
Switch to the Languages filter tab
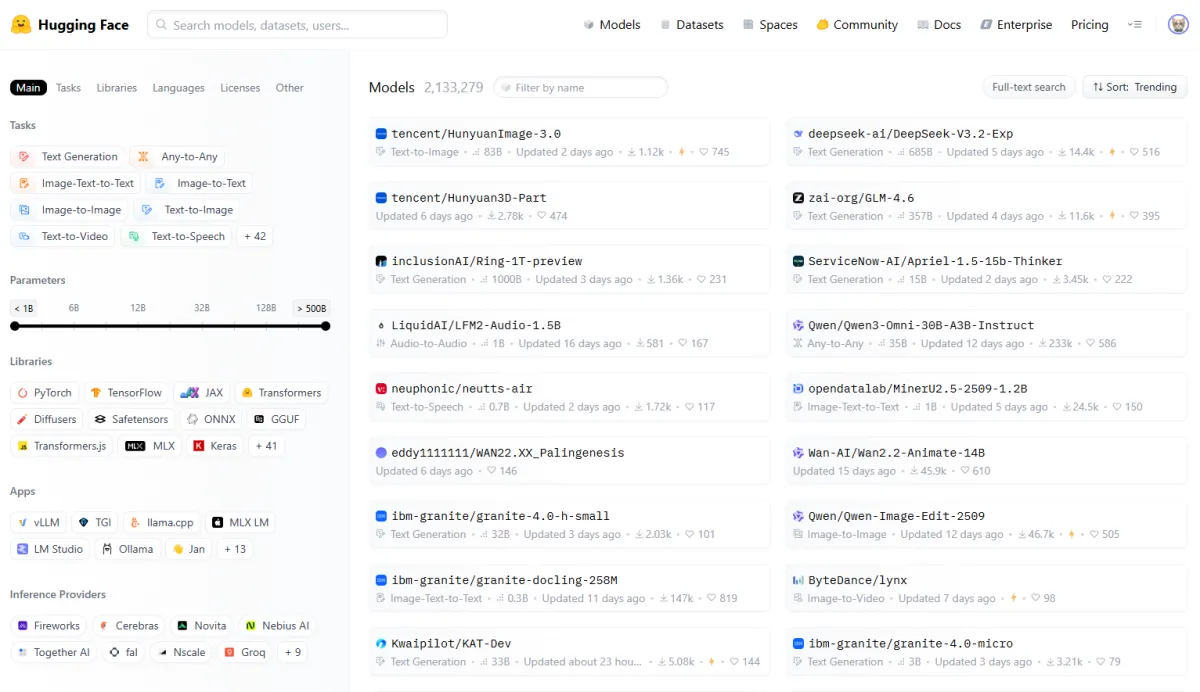[x=178, y=88]
